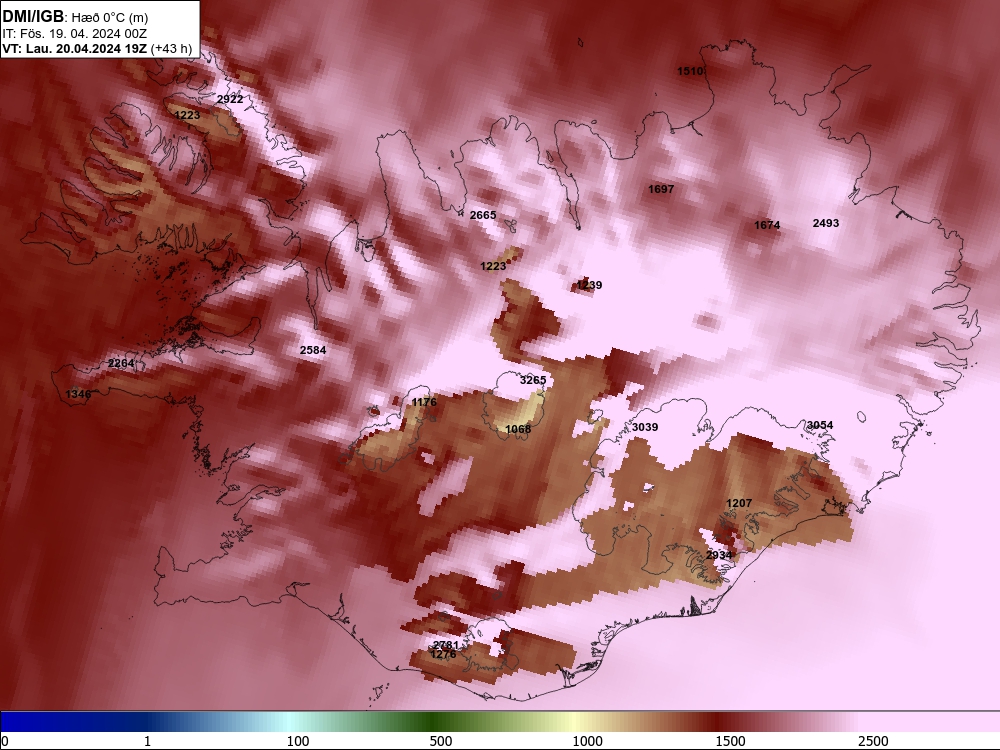Click the 1239 height value
Screen dimensions: 1000x750
[x=589, y=285]
